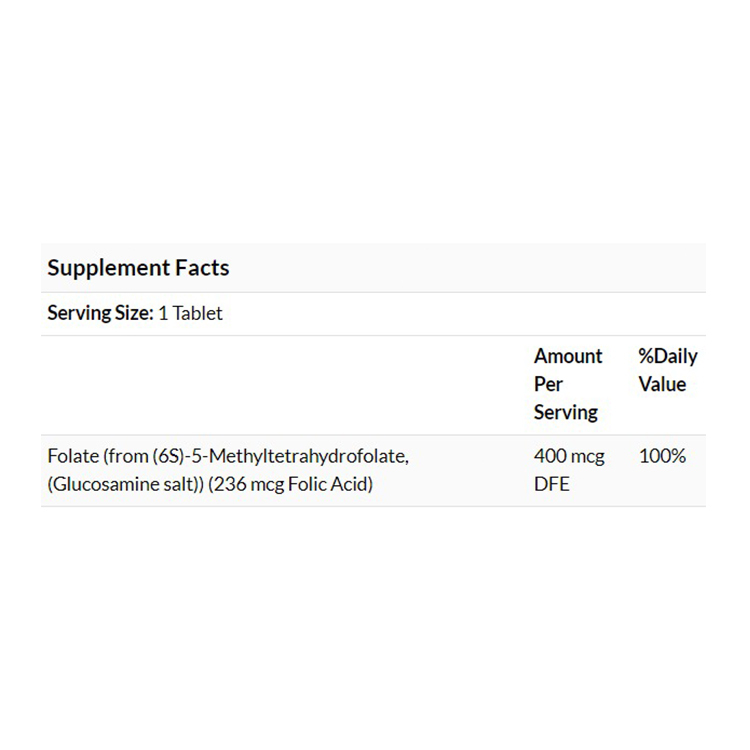750x750 pixels.
Task: Click "Serving" in the Amount Per Serving header
Action: [x=565, y=412]
